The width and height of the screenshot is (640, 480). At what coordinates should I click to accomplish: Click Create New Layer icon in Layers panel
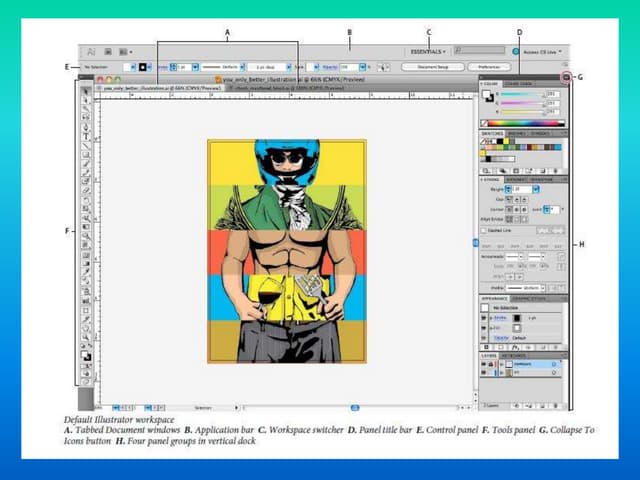pyautogui.click(x=542, y=405)
